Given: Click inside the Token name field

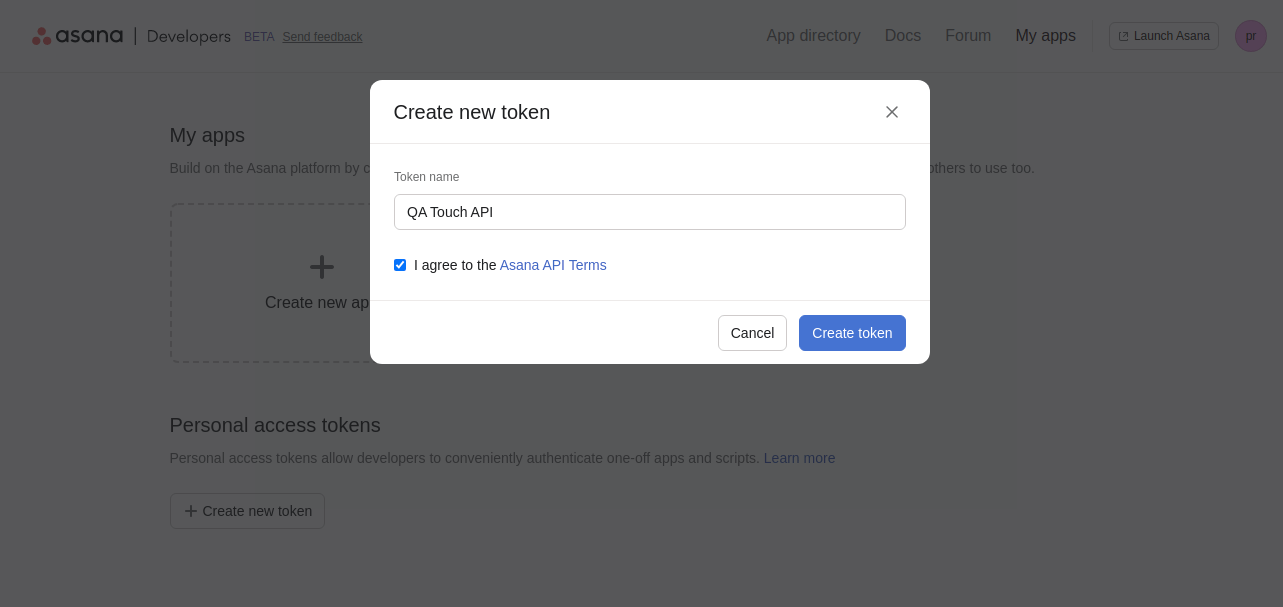Looking at the screenshot, I should pos(650,212).
